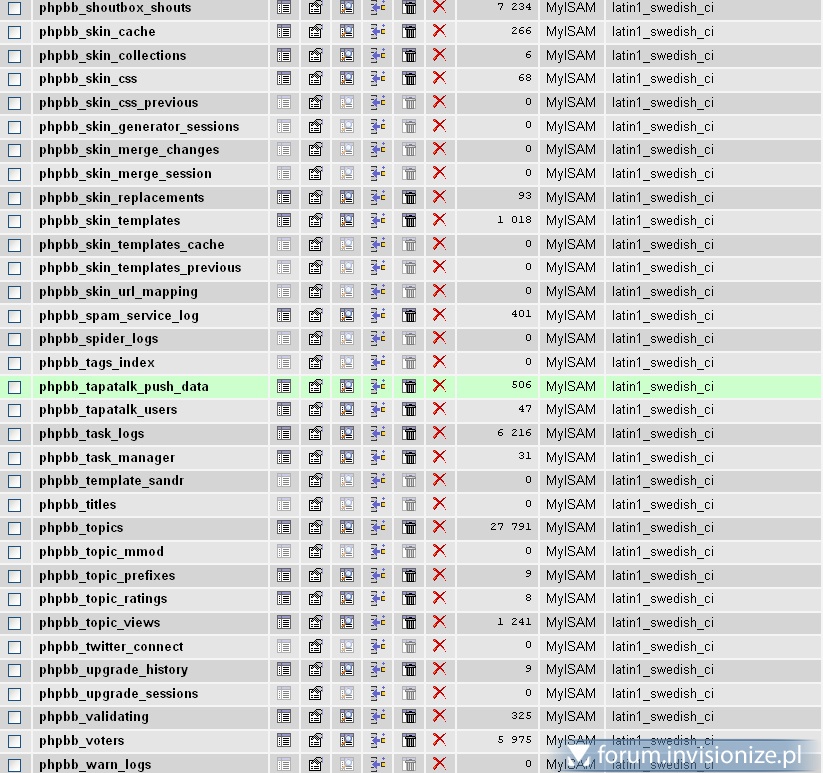Structure icon for phpbb_spider_logs row
This screenshot has height=773, width=823.
315,339
